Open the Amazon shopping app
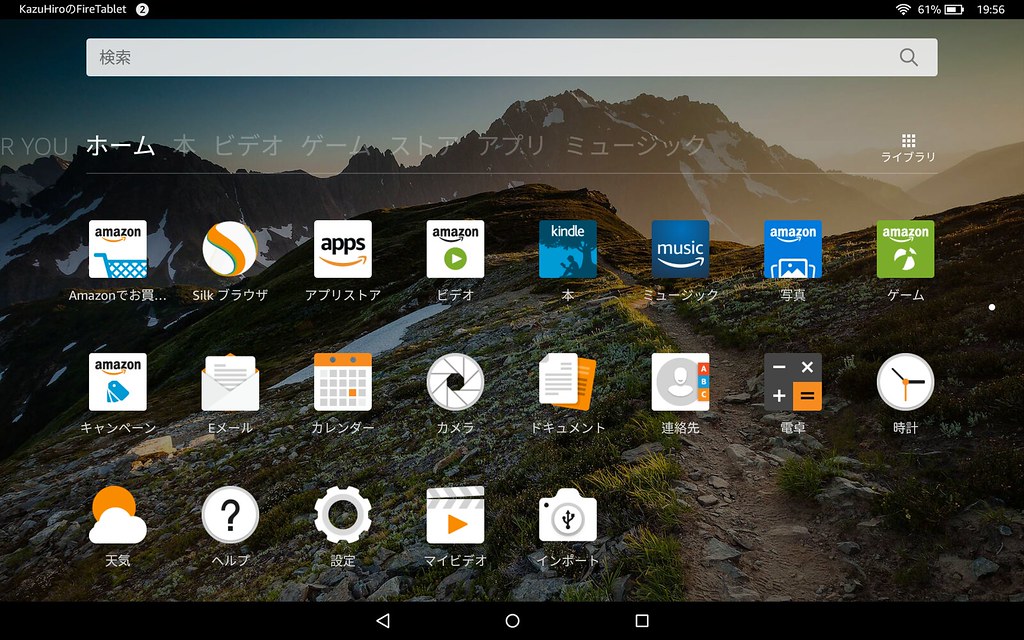 click(118, 249)
